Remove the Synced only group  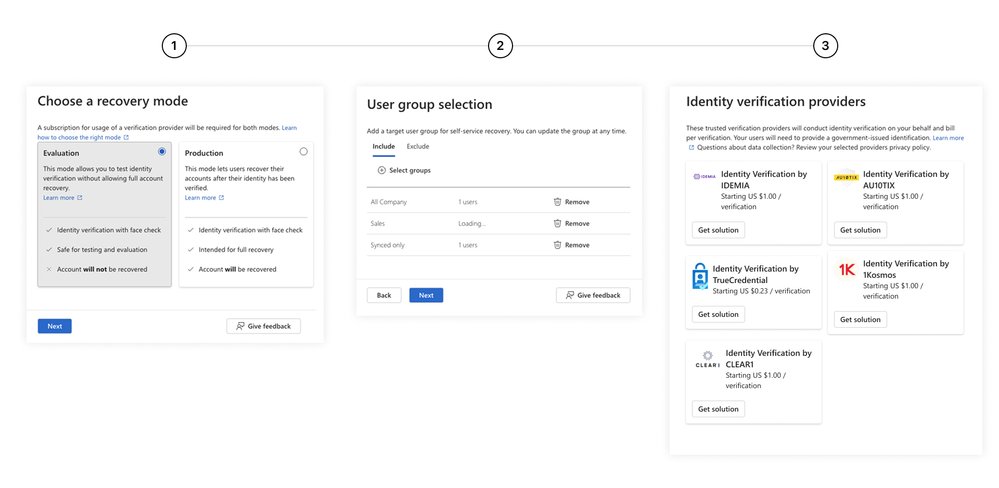571,245
